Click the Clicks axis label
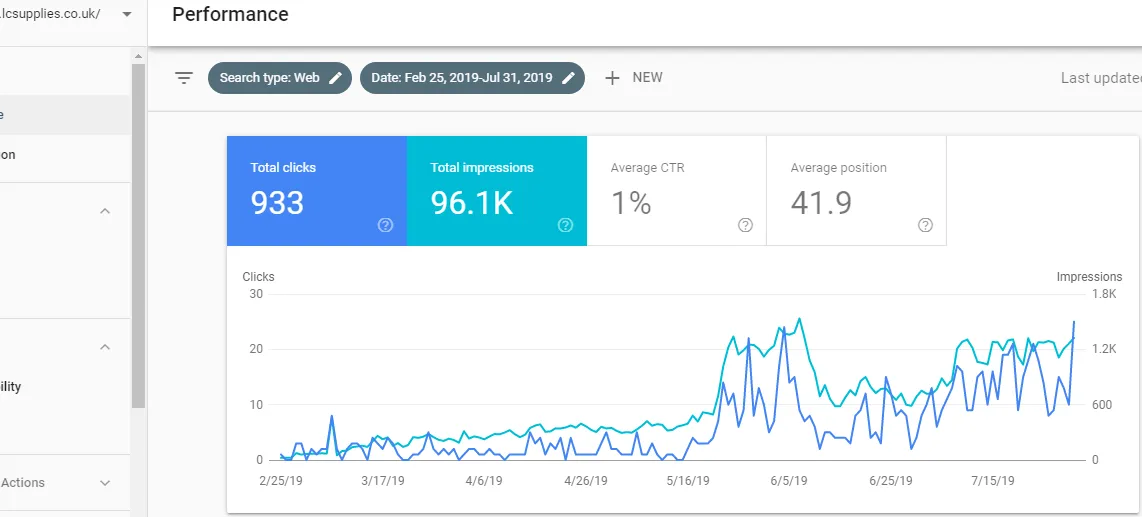The height and width of the screenshot is (517, 1142). 259,277
